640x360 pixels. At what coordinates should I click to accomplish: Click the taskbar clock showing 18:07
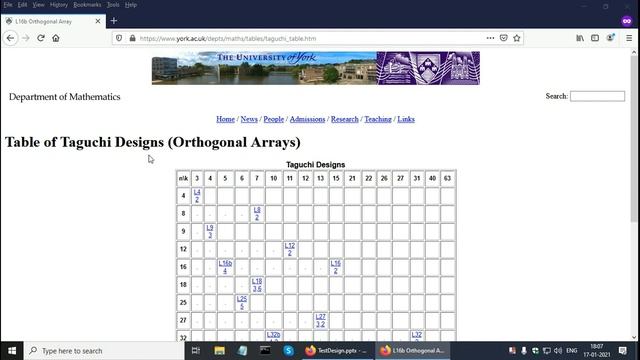click(x=597, y=351)
